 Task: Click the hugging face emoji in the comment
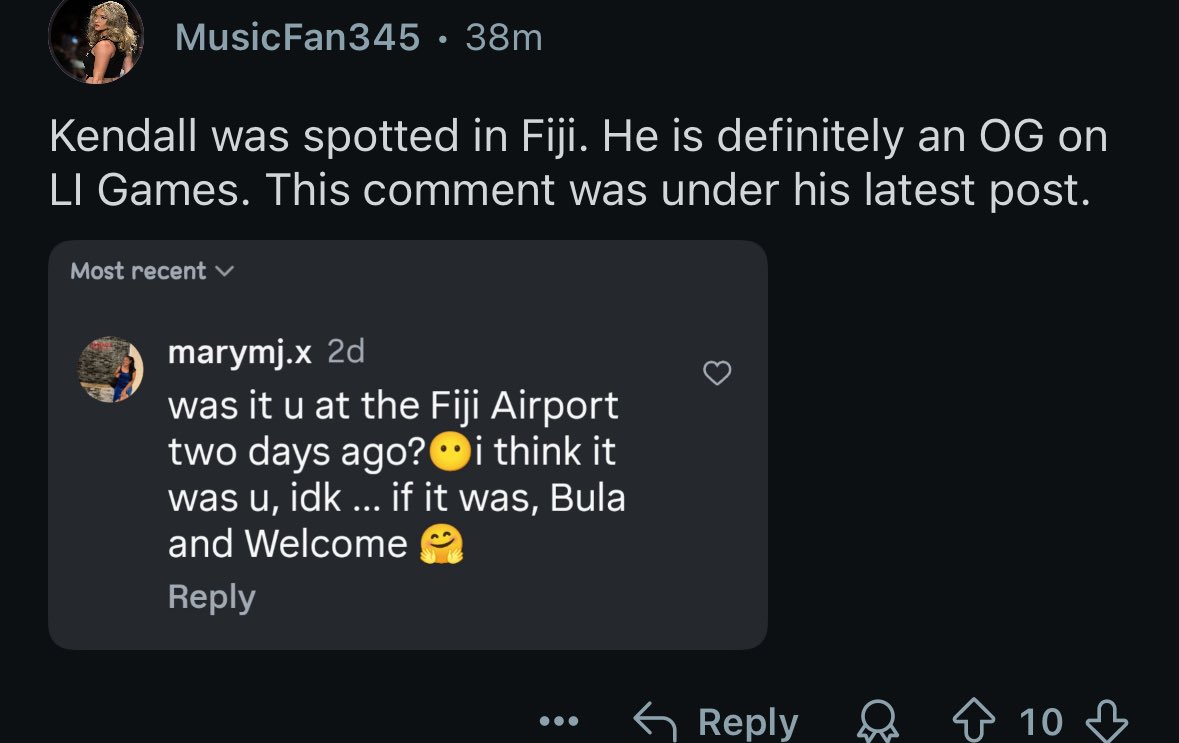point(441,544)
